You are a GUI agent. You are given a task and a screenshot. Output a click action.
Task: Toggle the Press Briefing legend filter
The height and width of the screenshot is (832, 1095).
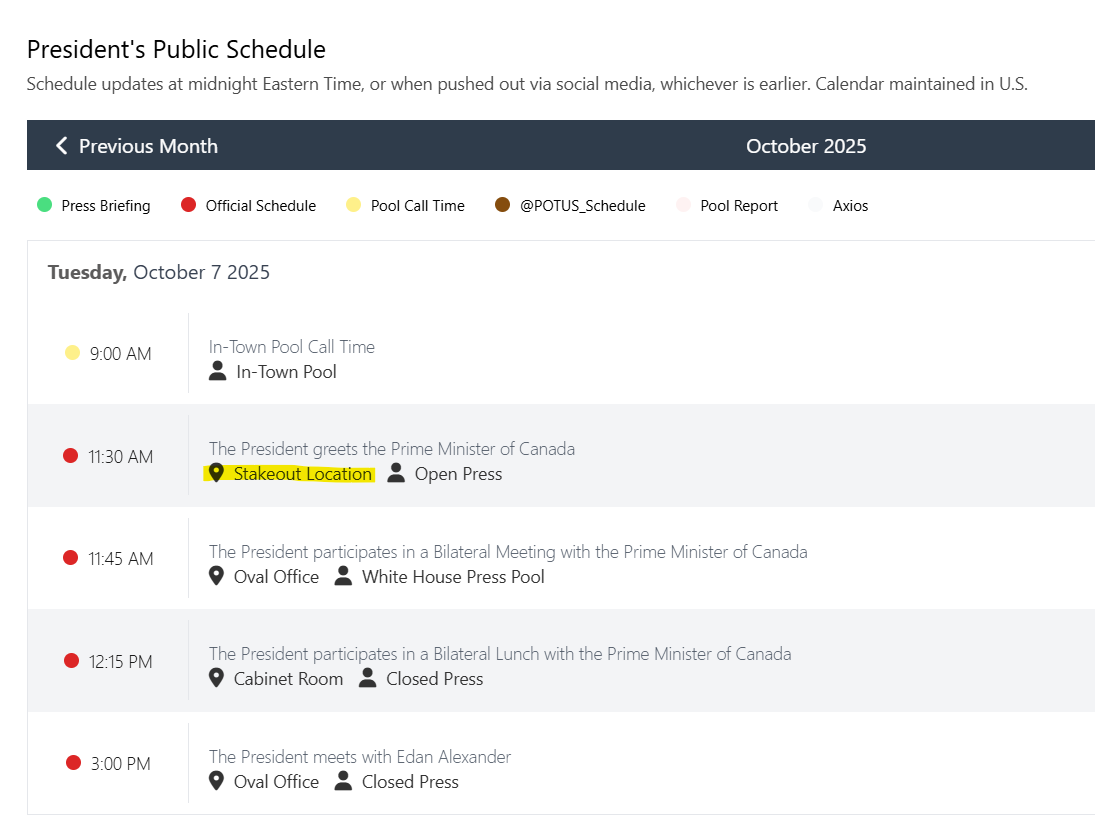pos(44,206)
